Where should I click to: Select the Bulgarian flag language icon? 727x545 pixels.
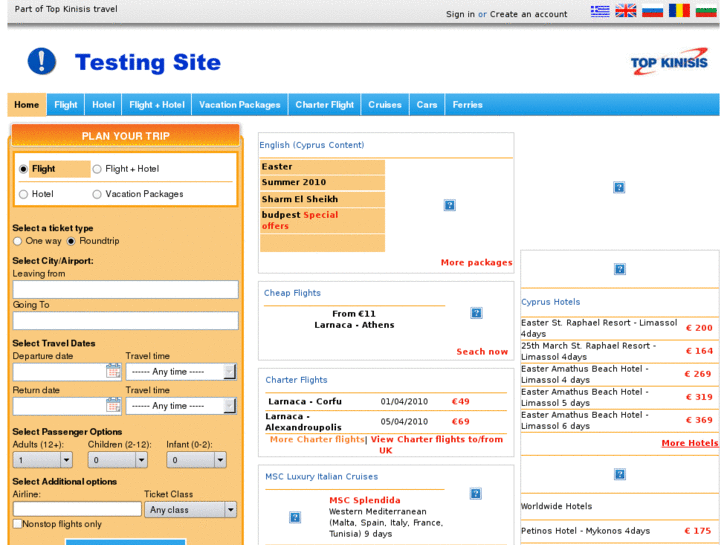pyautogui.click(x=706, y=11)
